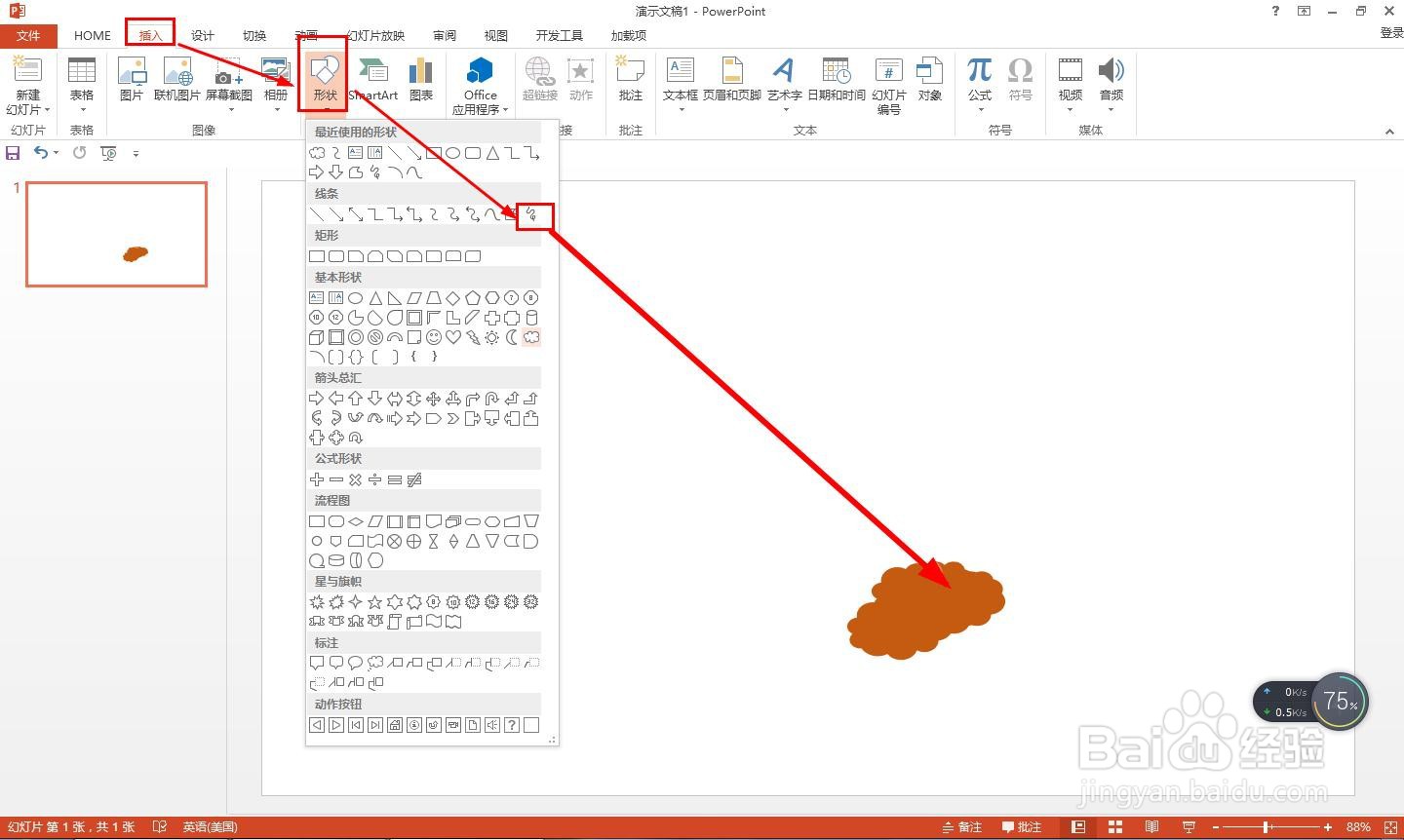Image resolution: width=1404 pixels, height=840 pixels.
Task: Switch to Slide Sorter view
Action: (x=1115, y=827)
